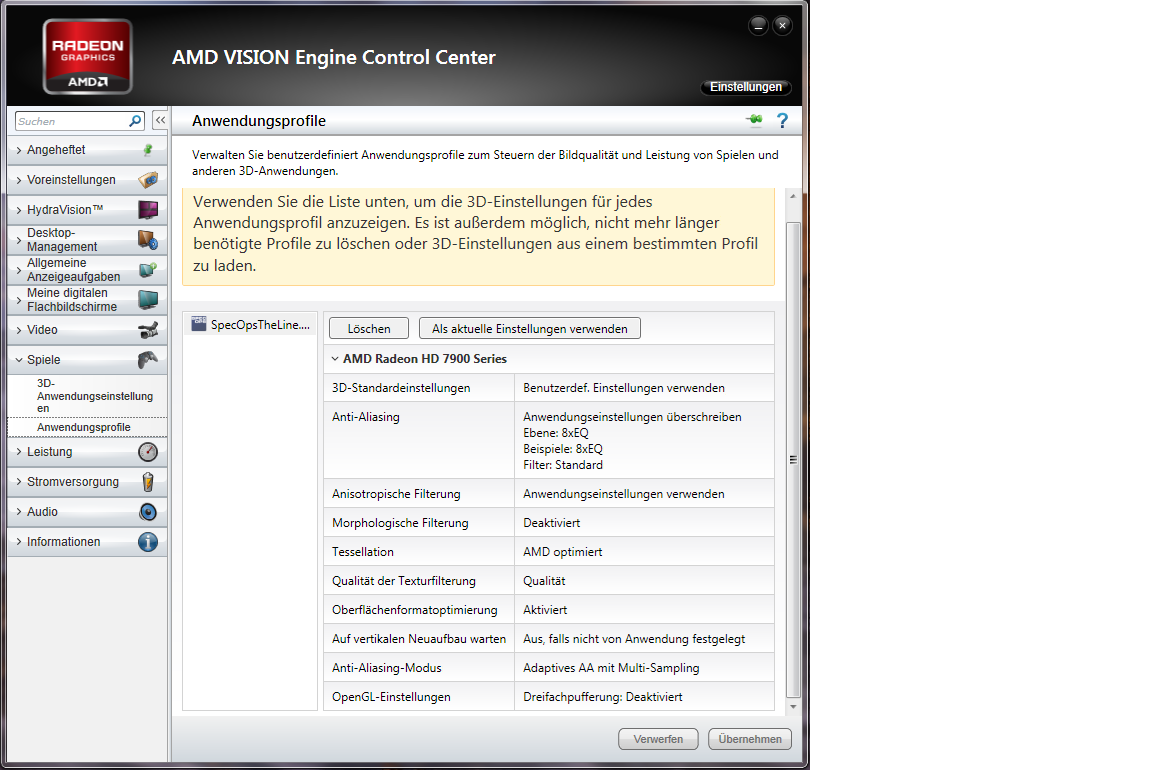Click 'Adaptives AA mit Multi-Sampling' value
1152x770 pixels.
tap(611, 668)
